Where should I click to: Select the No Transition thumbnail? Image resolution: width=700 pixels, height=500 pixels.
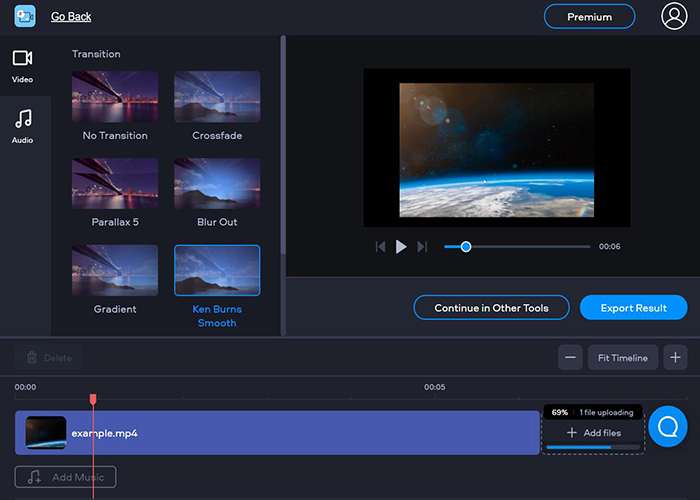coord(115,96)
